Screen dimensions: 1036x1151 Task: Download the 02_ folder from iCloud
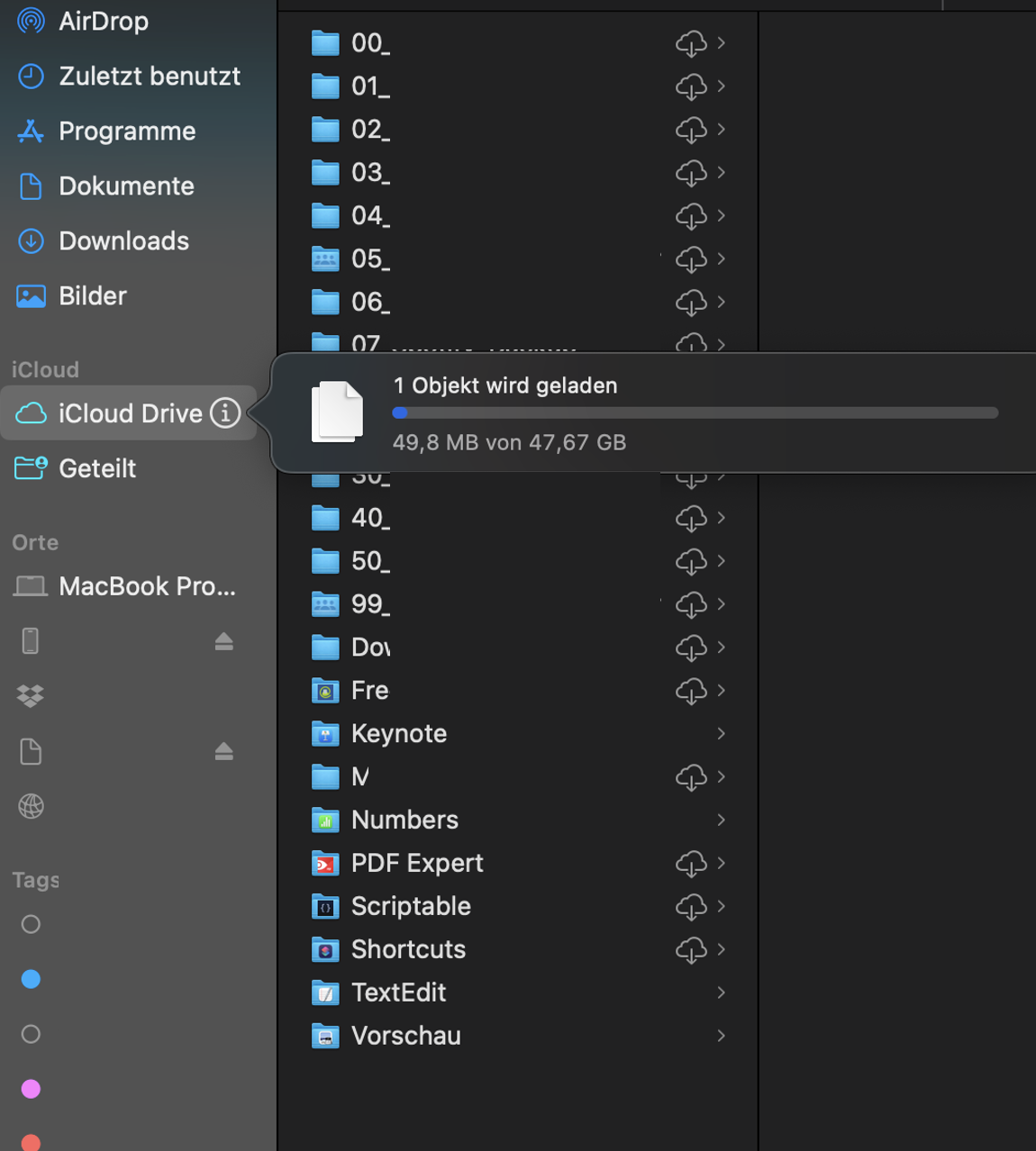[x=691, y=130]
